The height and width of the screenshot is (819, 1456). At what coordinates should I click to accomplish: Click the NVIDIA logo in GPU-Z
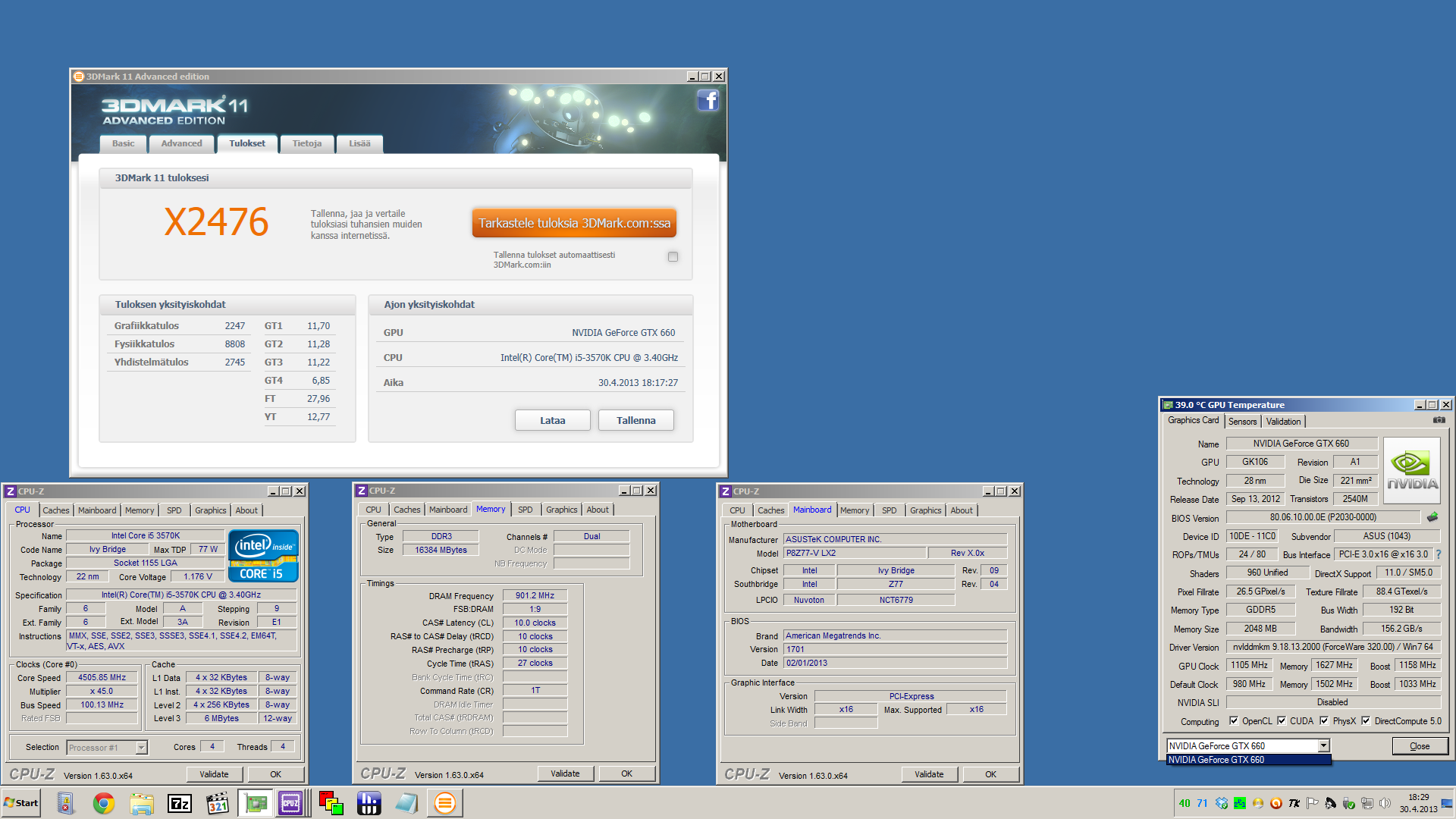[x=1411, y=470]
